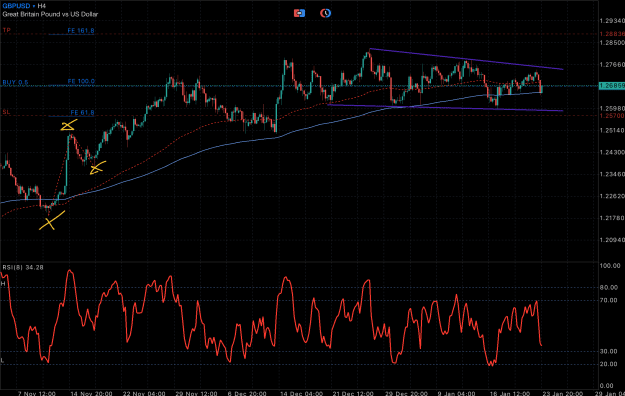This screenshot has height=396, width=625.
Task: Click the 14 Dec 04:00 time label
Action: click(301, 393)
